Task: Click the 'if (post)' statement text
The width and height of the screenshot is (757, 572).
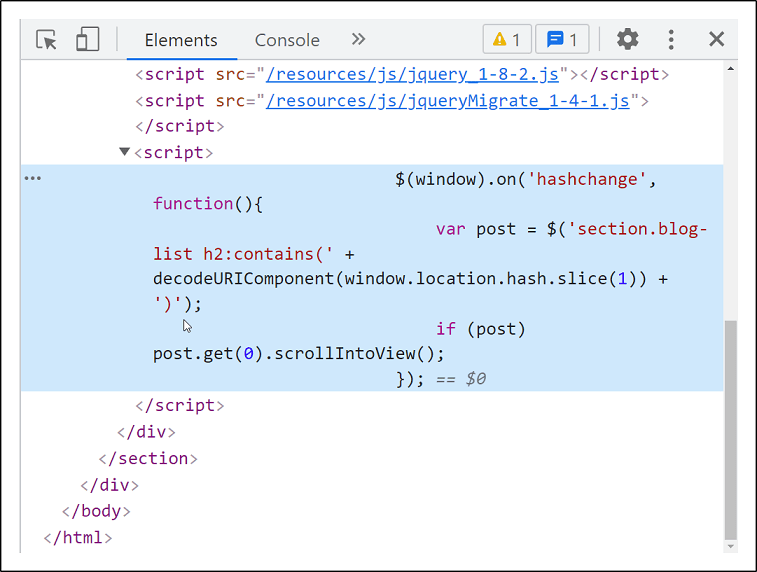Action: [x=480, y=329]
